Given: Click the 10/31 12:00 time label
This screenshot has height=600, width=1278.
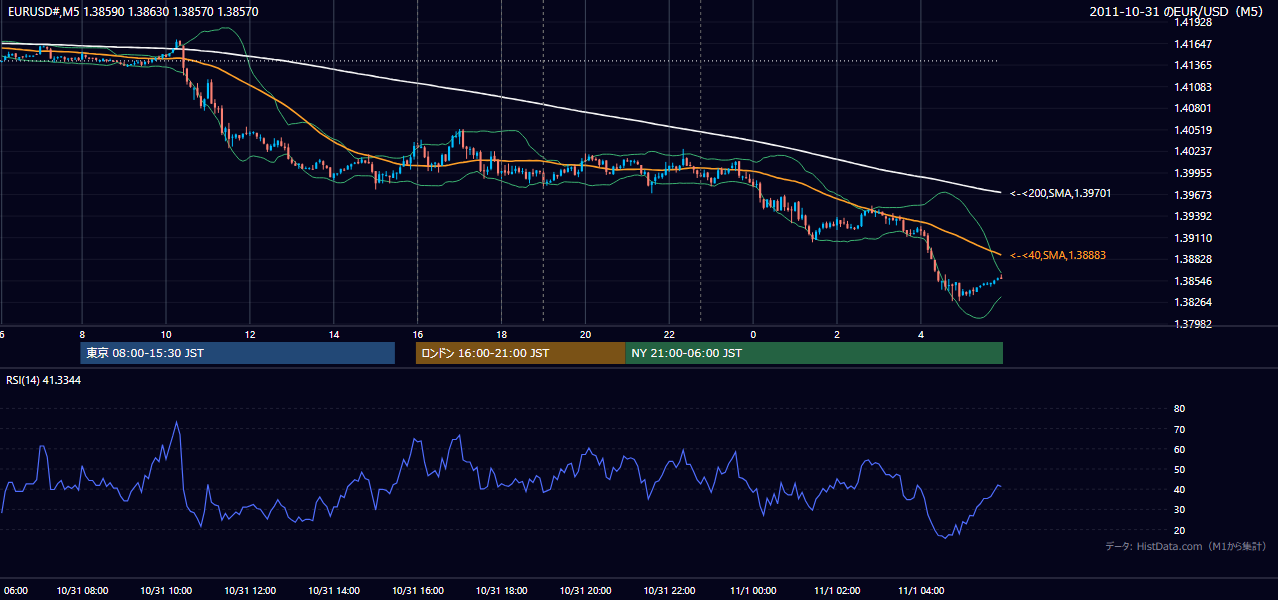Looking at the screenshot, I should coord(250,590).
